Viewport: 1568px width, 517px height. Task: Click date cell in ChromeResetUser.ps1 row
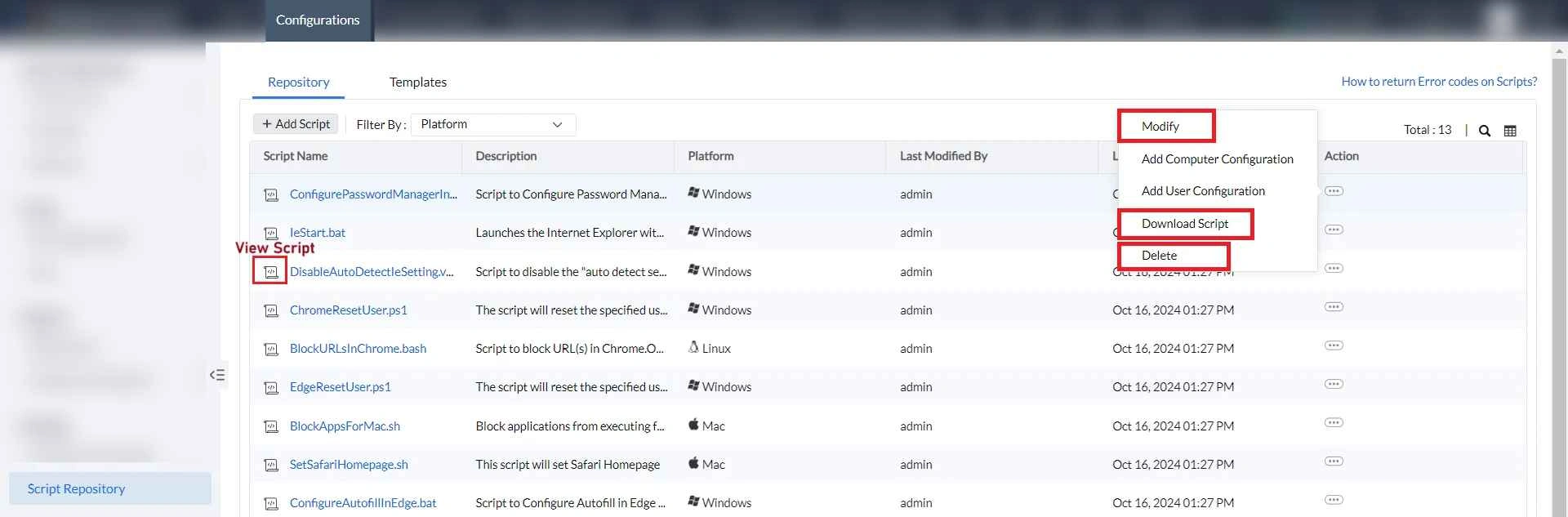[1173, 310]
